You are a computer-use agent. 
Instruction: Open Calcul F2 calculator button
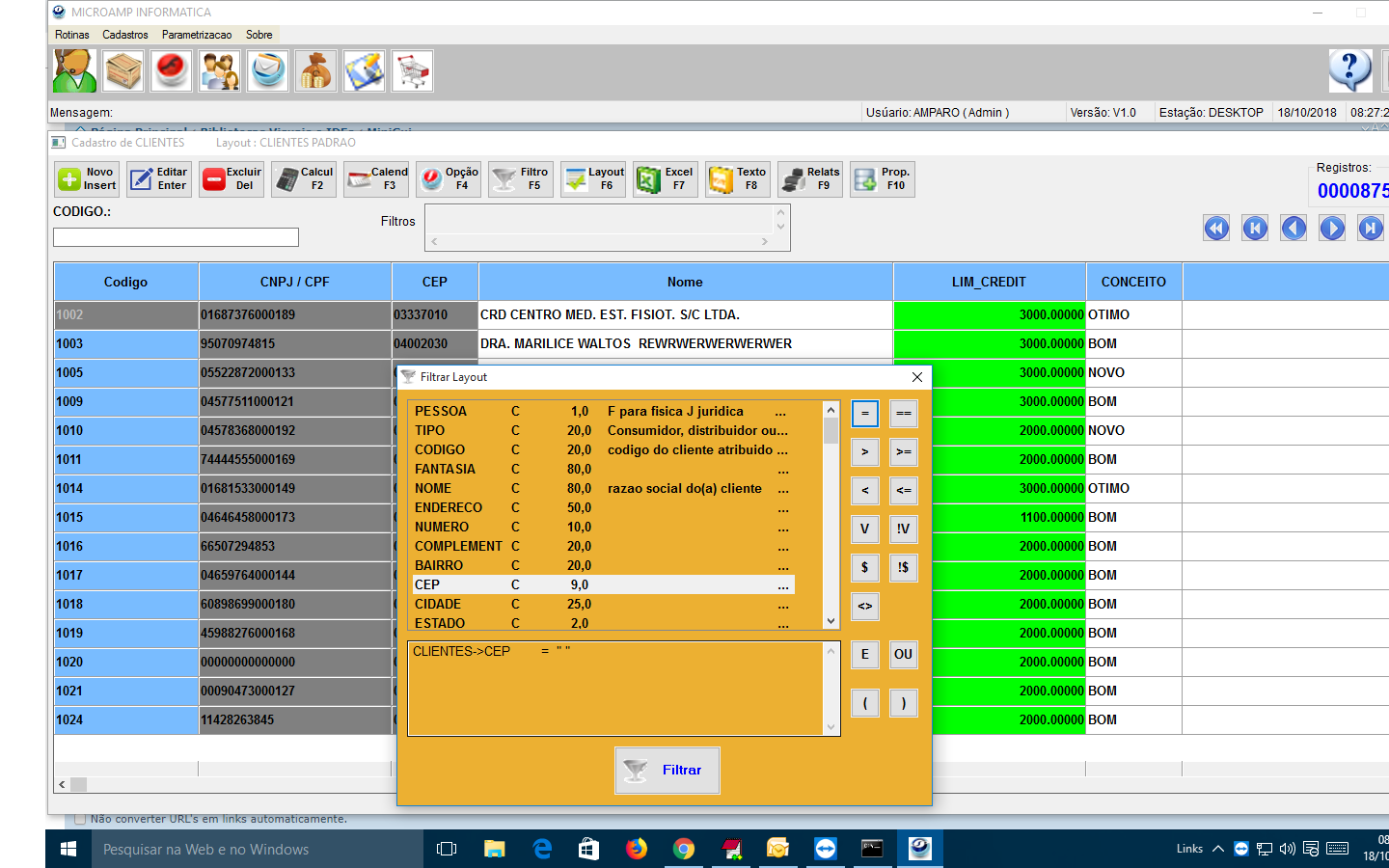click(x=304, y=179)
